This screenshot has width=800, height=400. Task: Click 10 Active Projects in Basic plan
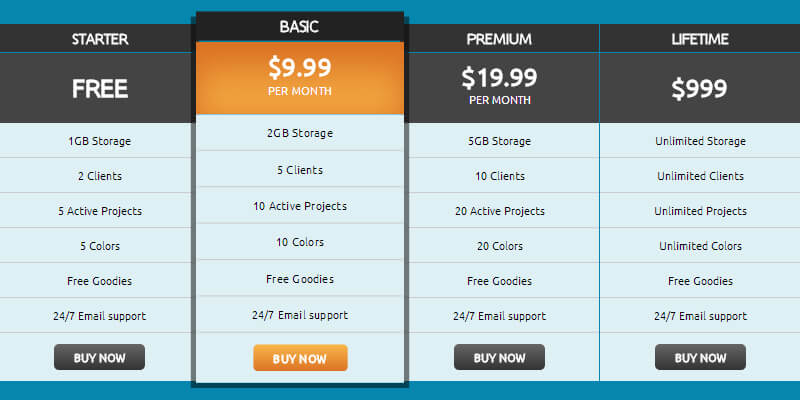[x=300, y=206]
